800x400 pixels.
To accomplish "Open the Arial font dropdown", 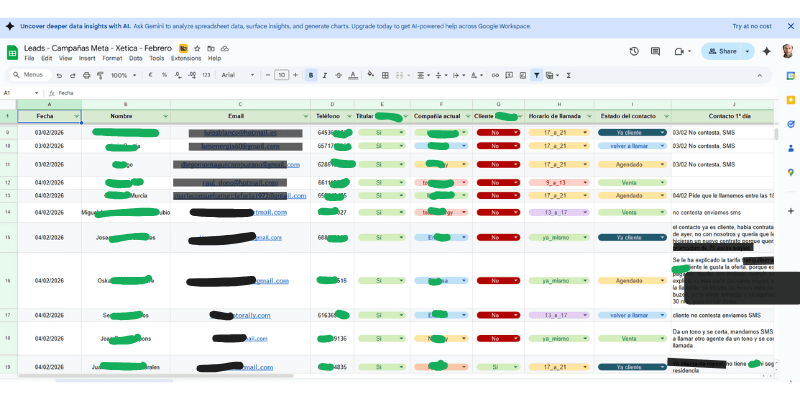I will point(238,76).
